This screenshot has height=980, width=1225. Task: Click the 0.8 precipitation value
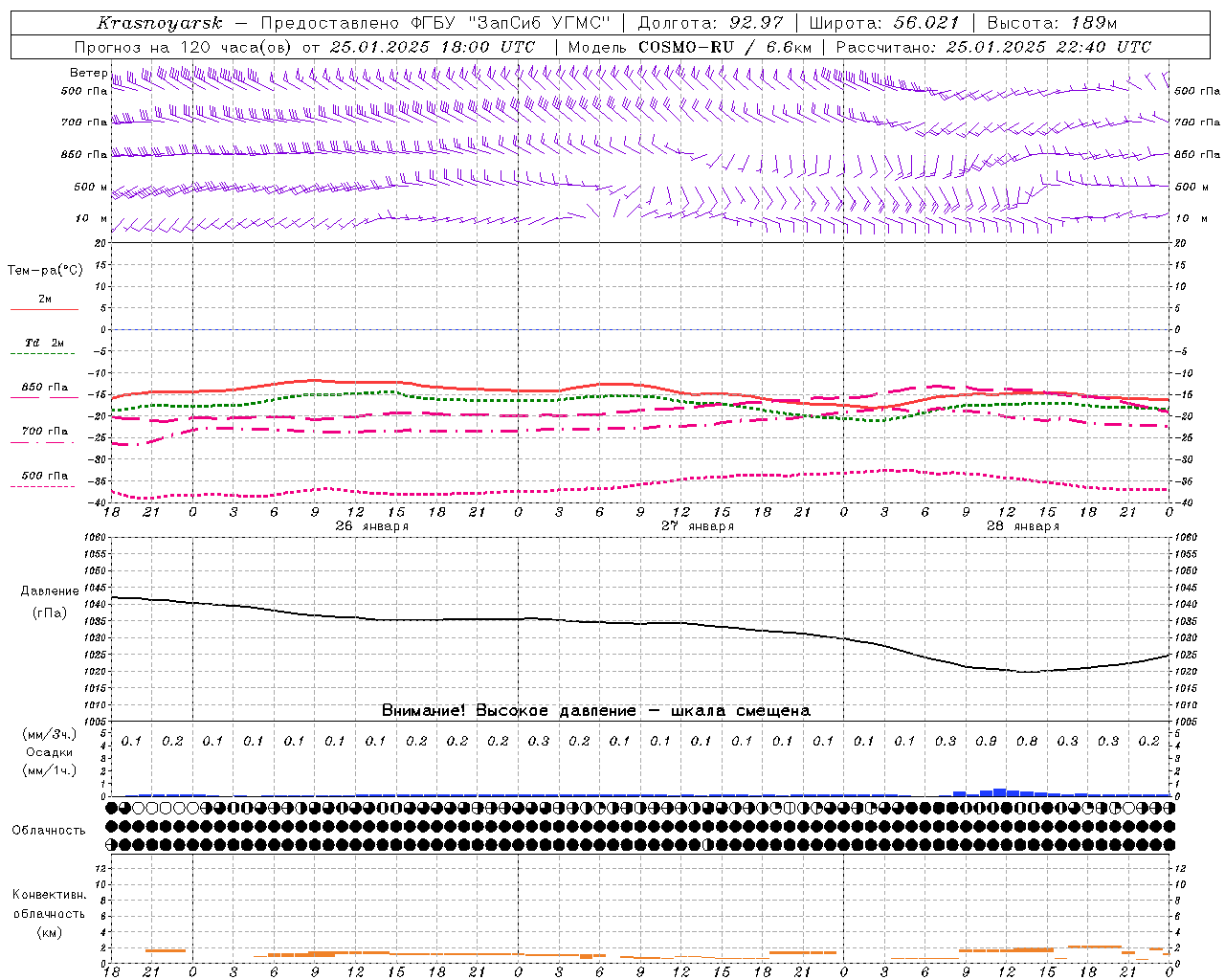point(1027,742)
